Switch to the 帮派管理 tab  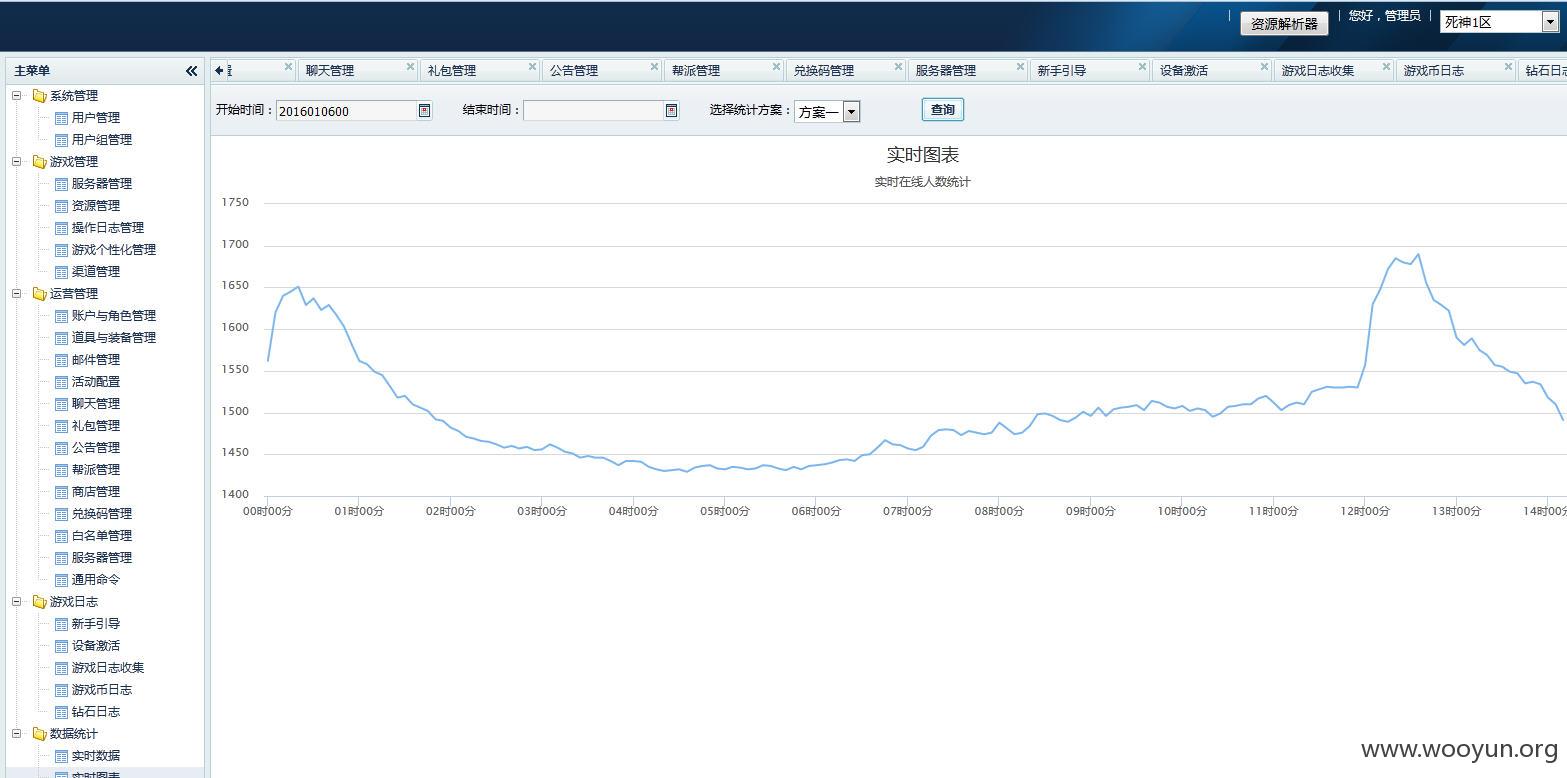pos(696,71)
